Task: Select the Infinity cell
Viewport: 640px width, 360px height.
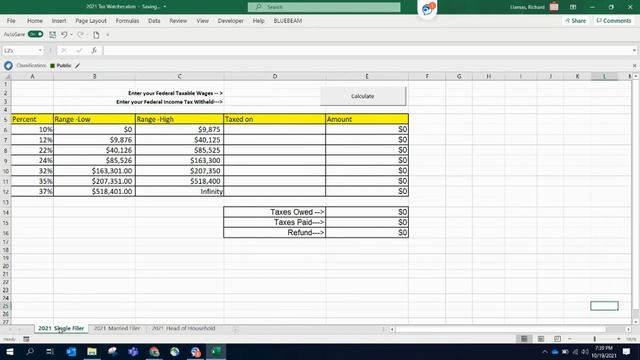Action: coord(179,191)
